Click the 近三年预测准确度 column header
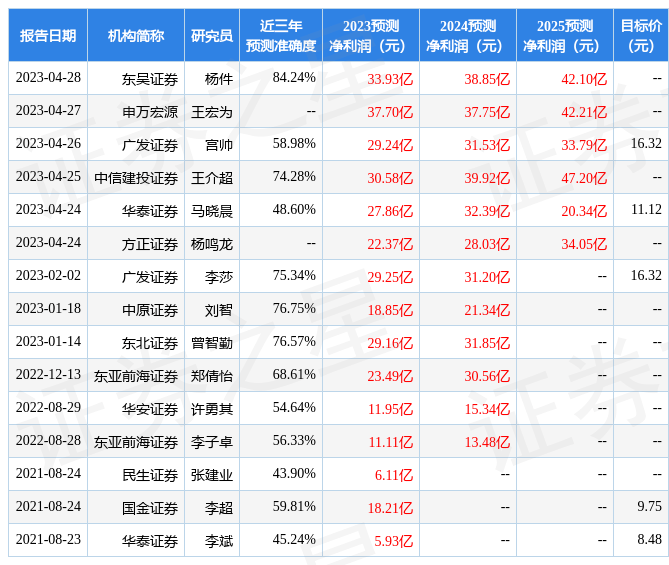The height and width of the screenshot is (565, 669). click(281, 36)
